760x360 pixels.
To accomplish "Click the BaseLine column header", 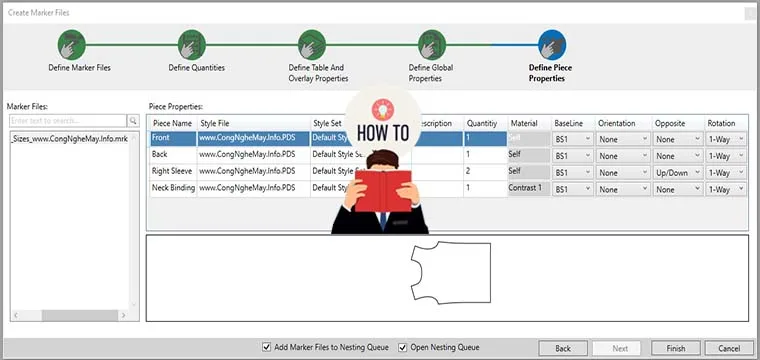I will point(573,123).
